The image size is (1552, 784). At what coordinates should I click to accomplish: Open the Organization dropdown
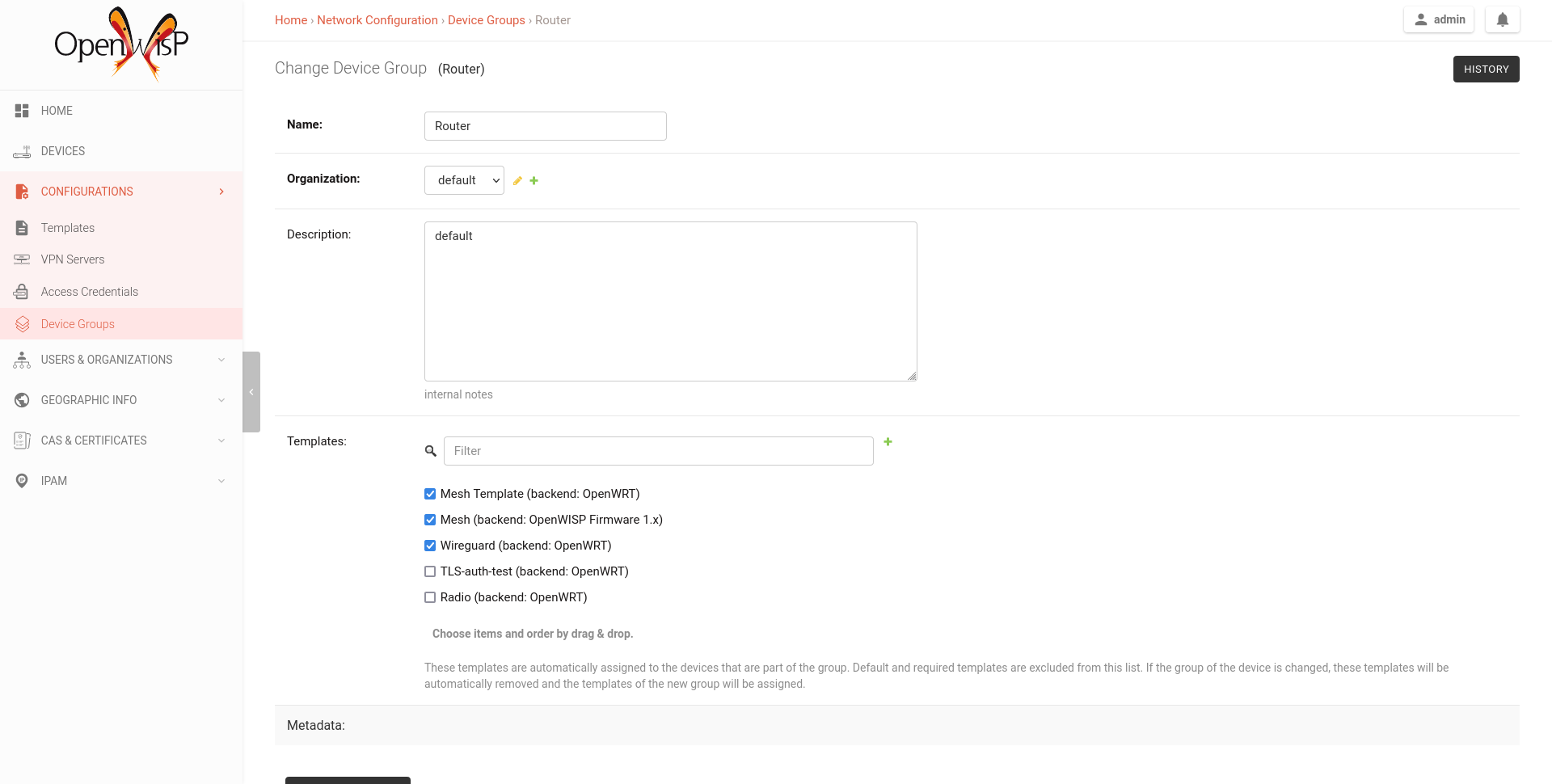click(x=464, y=180)
